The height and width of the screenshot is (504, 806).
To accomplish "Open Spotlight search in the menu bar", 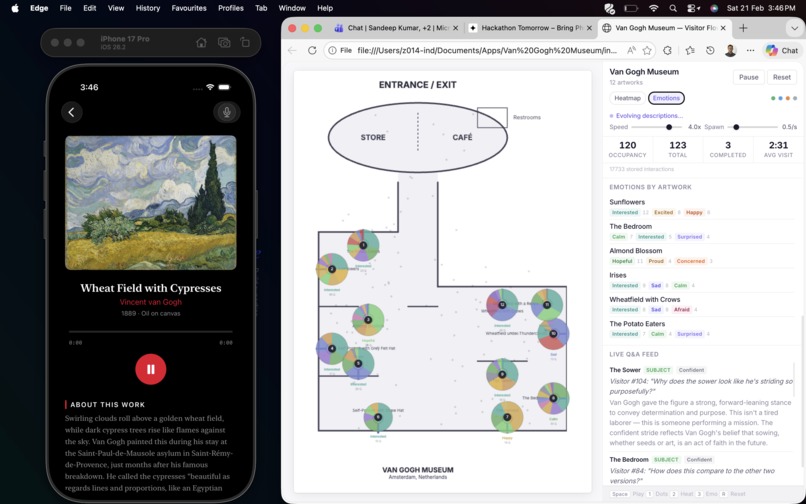I will coord(673,8).
